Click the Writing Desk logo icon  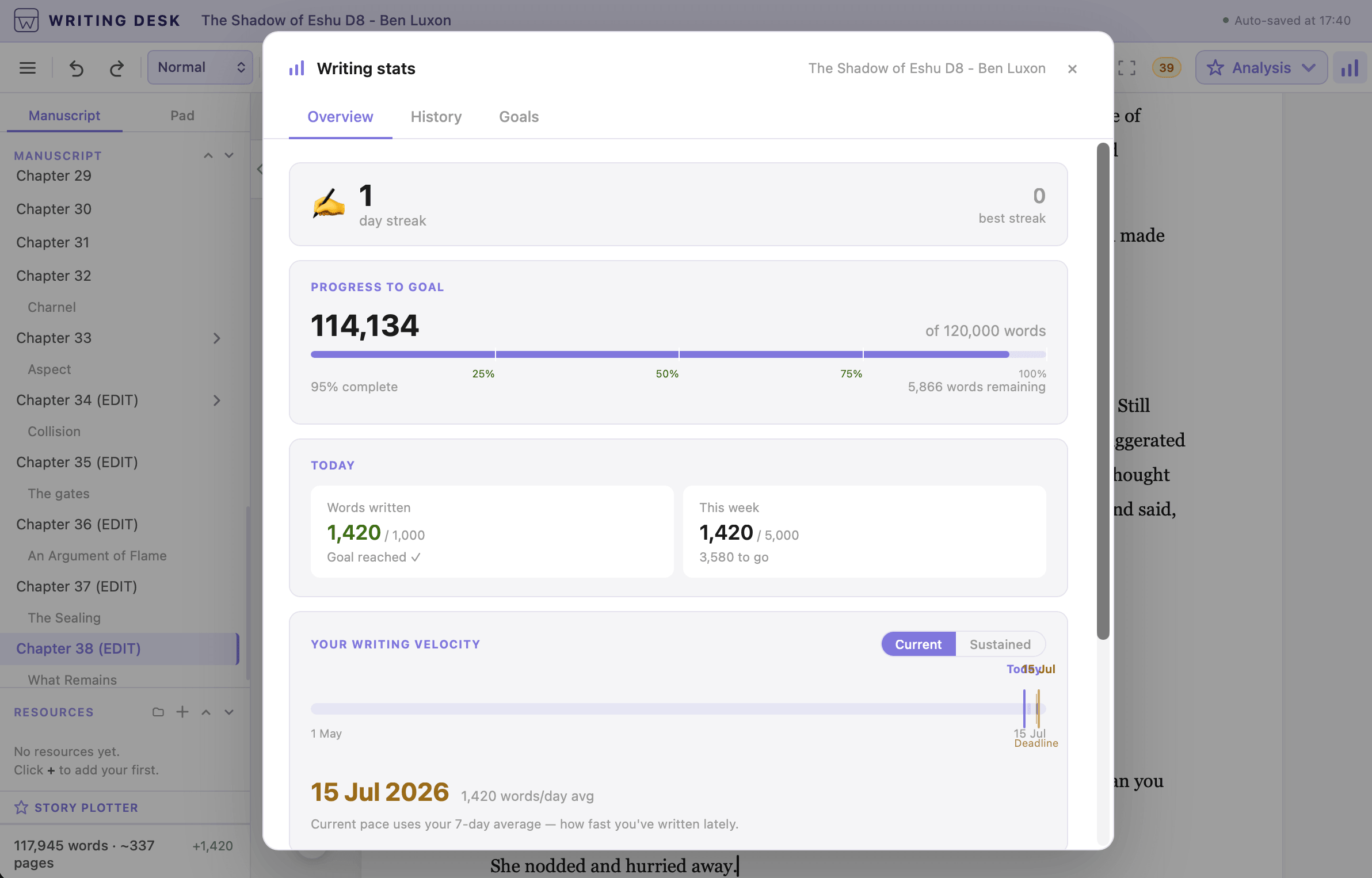(26, 21)
